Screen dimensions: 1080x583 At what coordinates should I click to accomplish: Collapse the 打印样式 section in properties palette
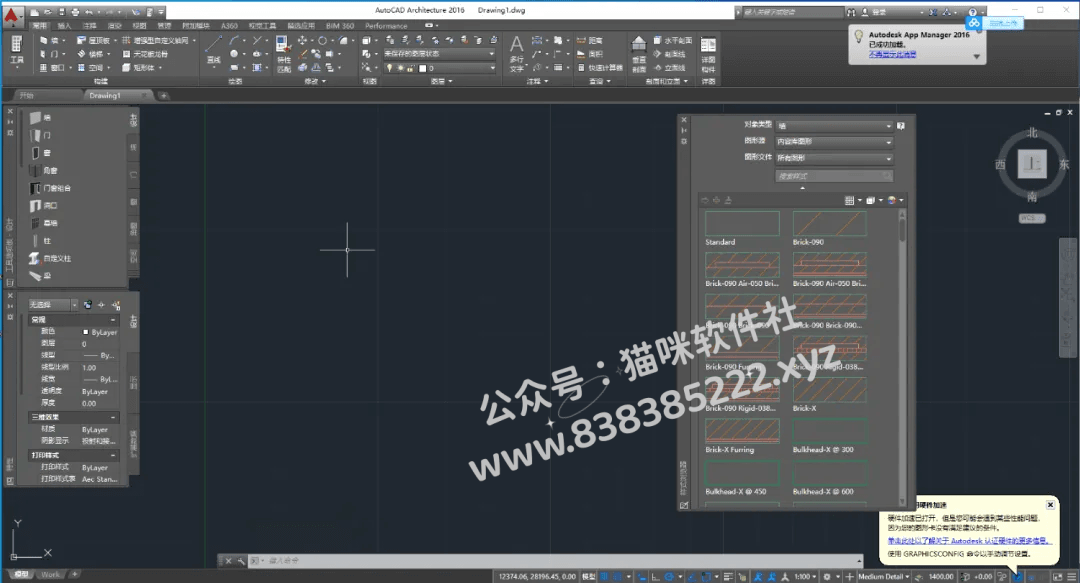tap(113, 456)
